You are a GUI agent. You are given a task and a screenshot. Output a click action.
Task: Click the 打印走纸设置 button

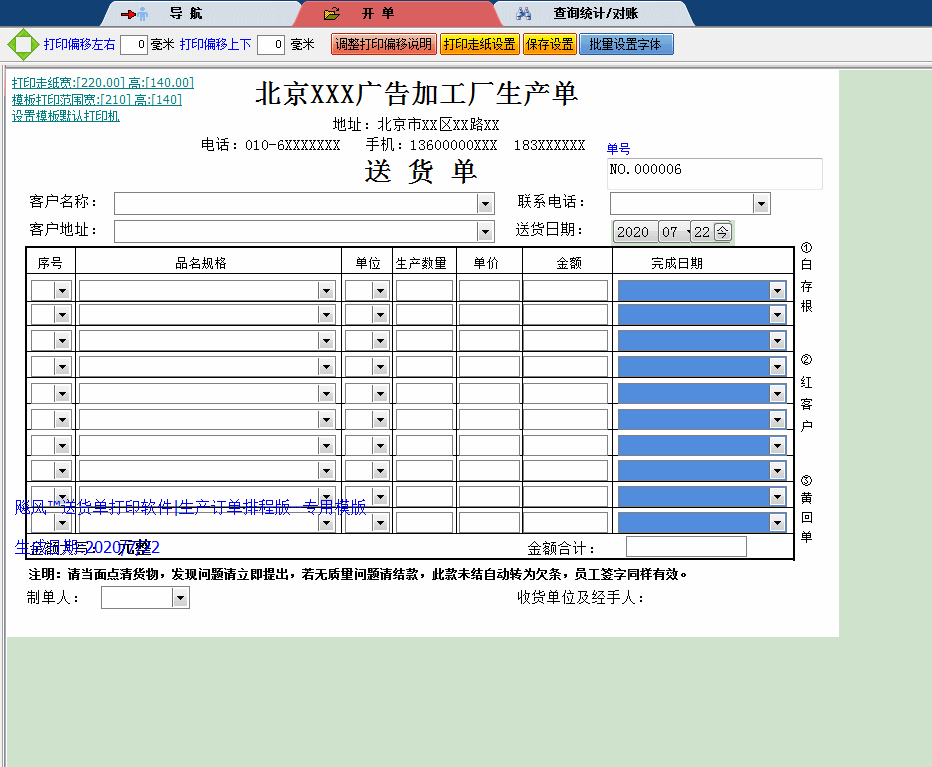coord(479,44)
